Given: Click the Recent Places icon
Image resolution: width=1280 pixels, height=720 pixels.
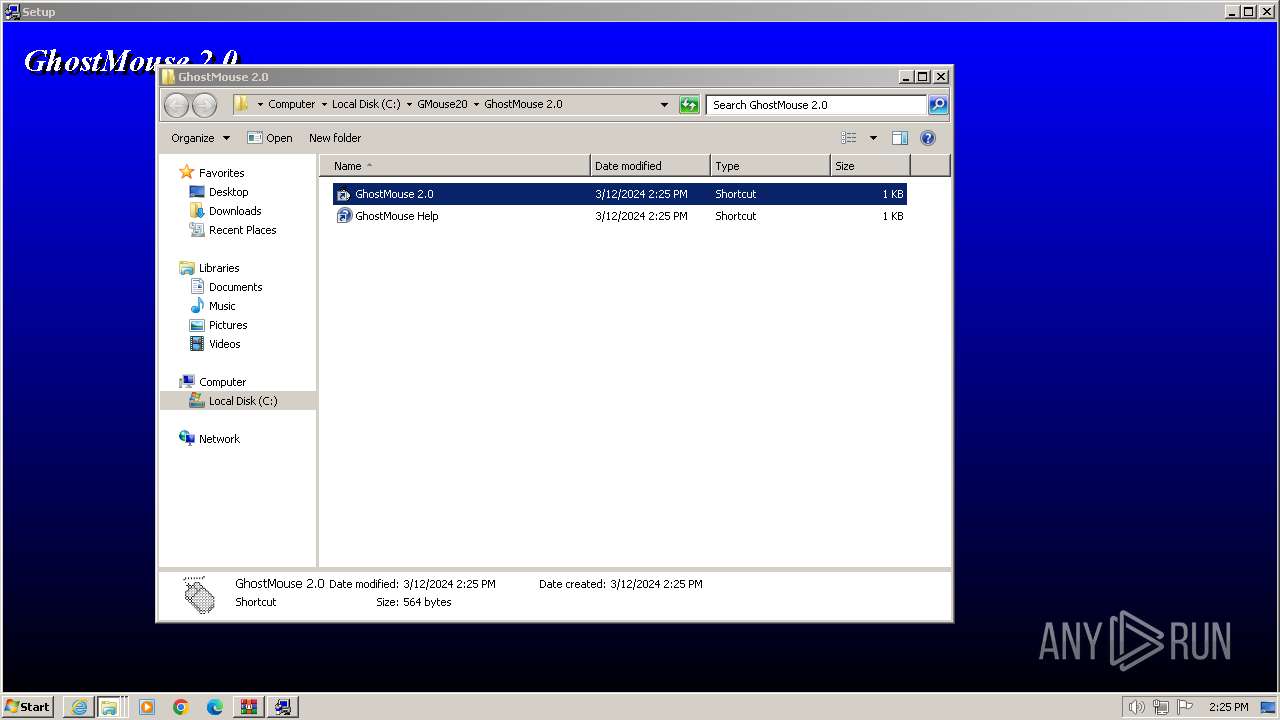Looking at the screenshot, I should (x=197, y=230).
